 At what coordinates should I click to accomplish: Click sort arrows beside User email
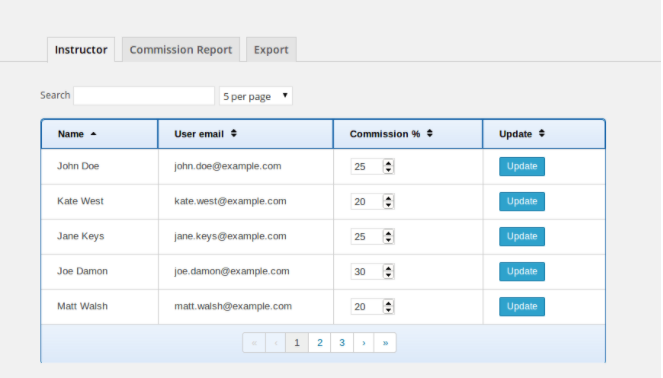(x=233, y=134)
